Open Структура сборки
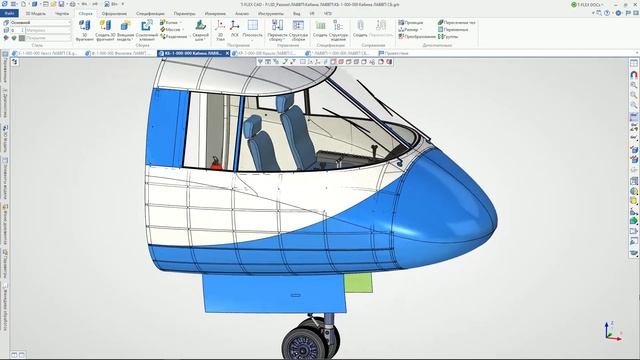 298,30
